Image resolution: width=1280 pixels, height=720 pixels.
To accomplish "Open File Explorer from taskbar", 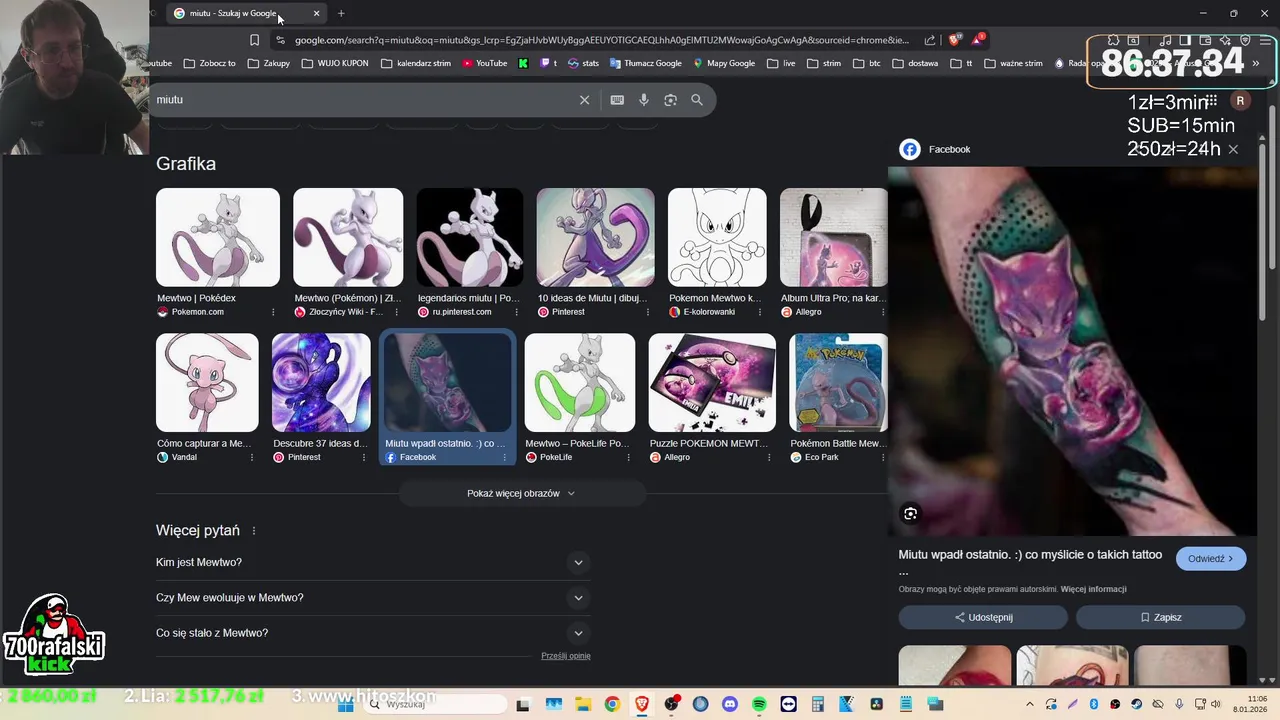I will pyautogui.click(x=583, y=704).
